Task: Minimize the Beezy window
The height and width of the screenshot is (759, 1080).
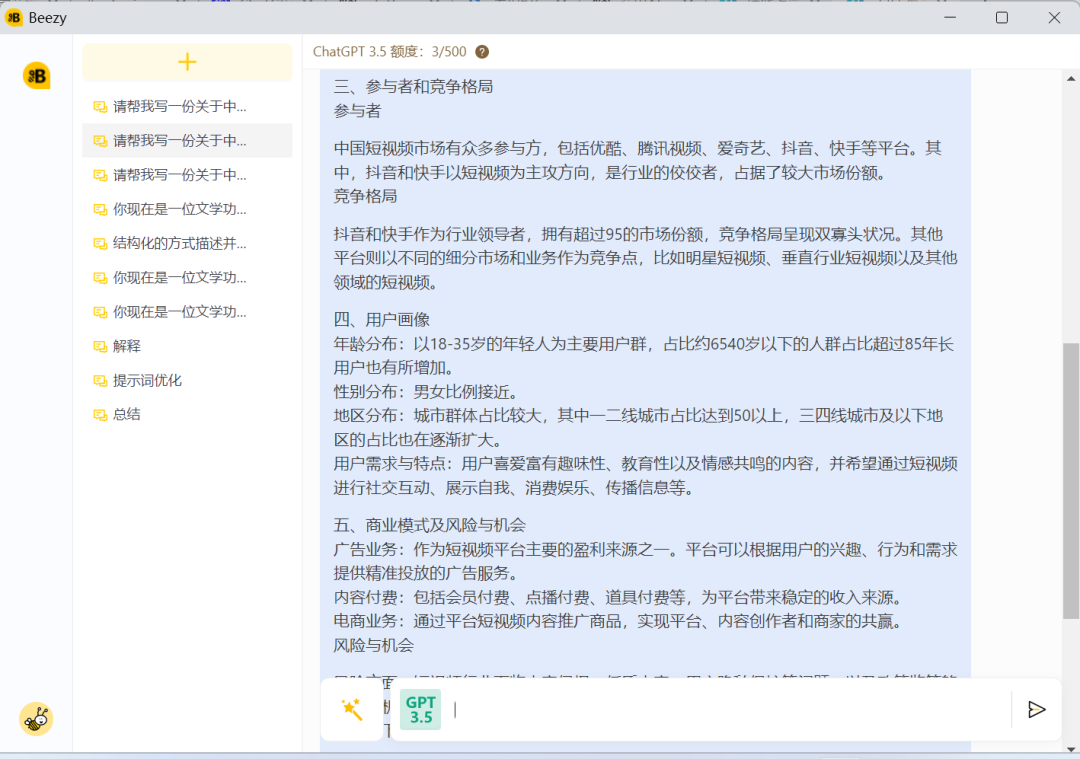Action: 951,17
